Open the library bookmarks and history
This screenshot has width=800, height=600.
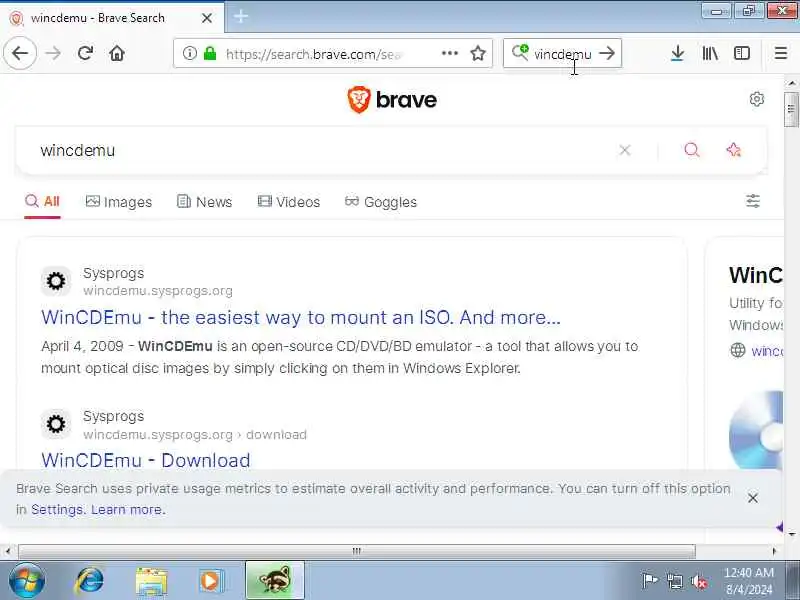click(x=710, y=53)
